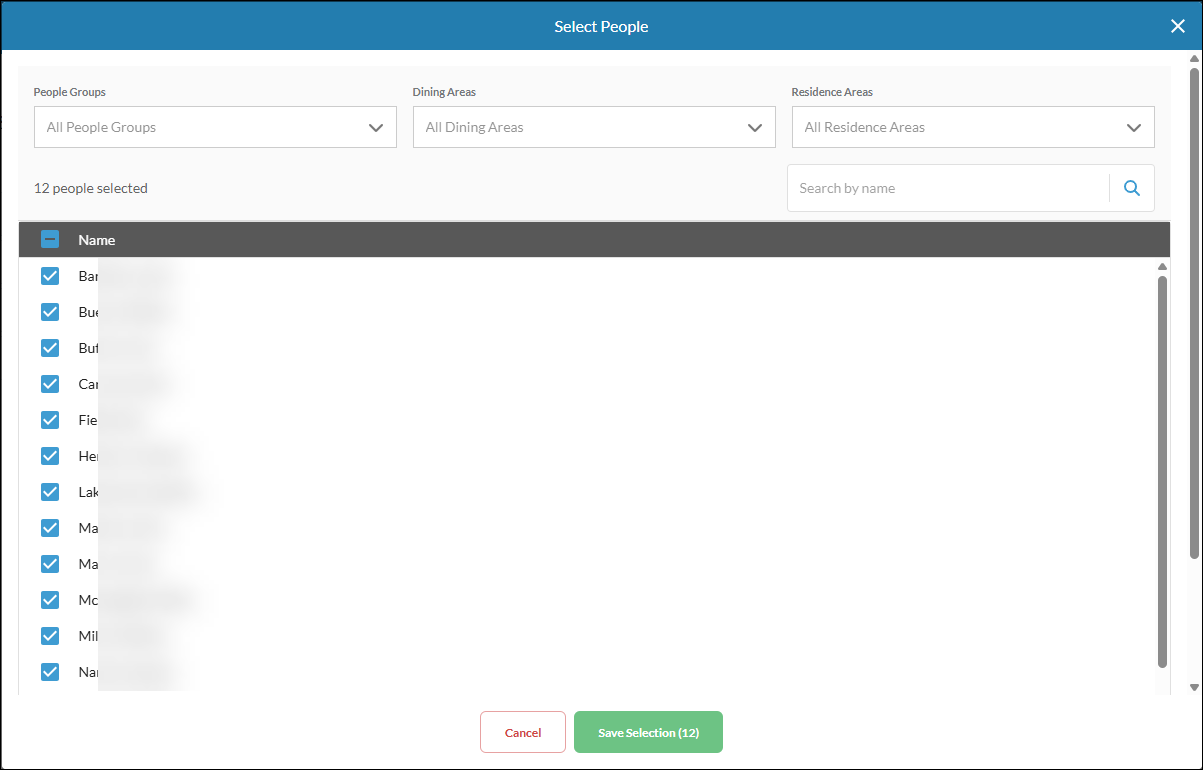Viewport: 1203px width, 770px height.
Task: Click the dialog's outer scrollbar thumb
Action: [x=1194, y=312]
